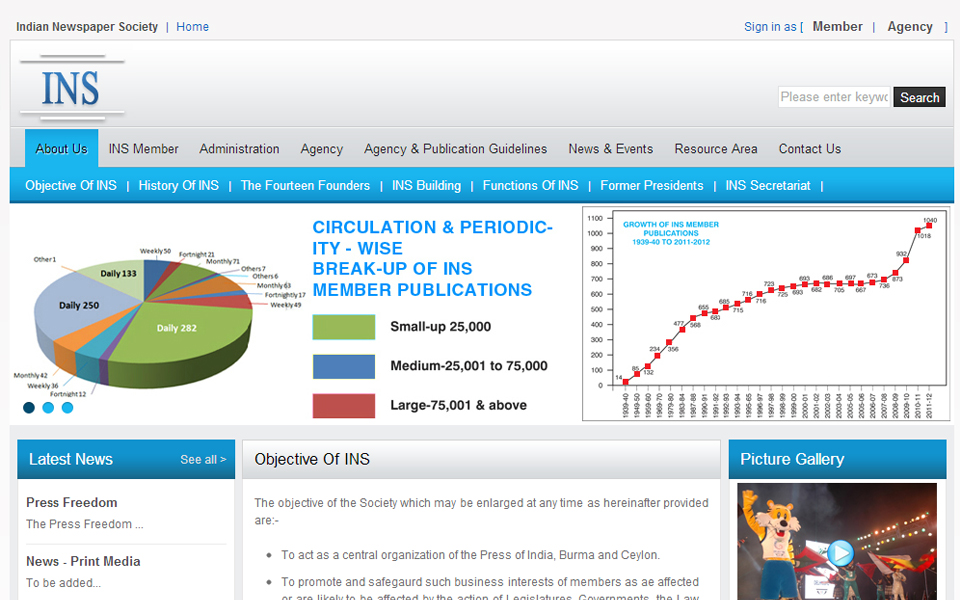Select the first carousel dot indicator
The image size is (960, 600).
(x=29, y=407)
